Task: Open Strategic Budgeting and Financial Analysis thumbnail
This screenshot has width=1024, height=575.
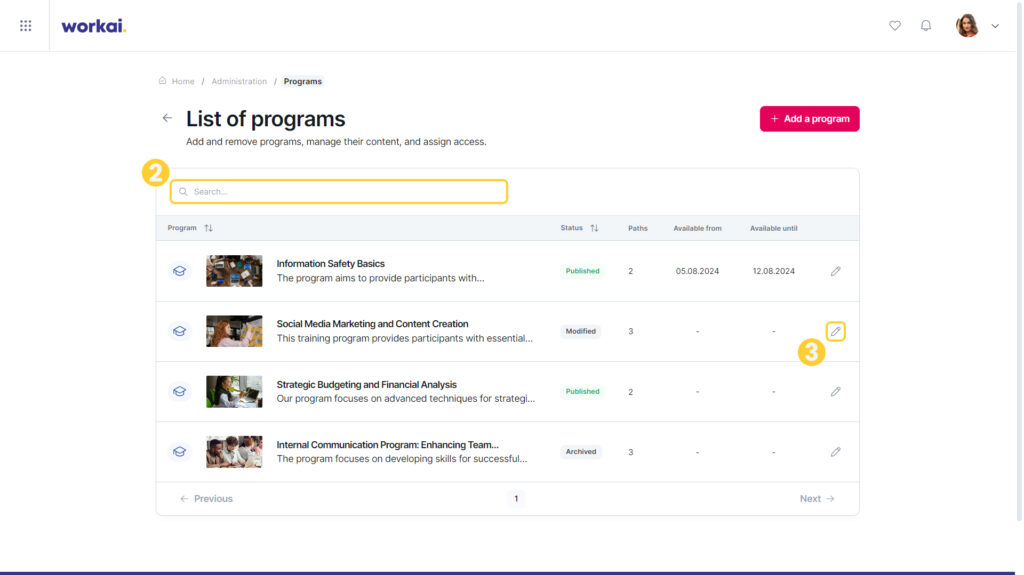Action: [234, 391]
